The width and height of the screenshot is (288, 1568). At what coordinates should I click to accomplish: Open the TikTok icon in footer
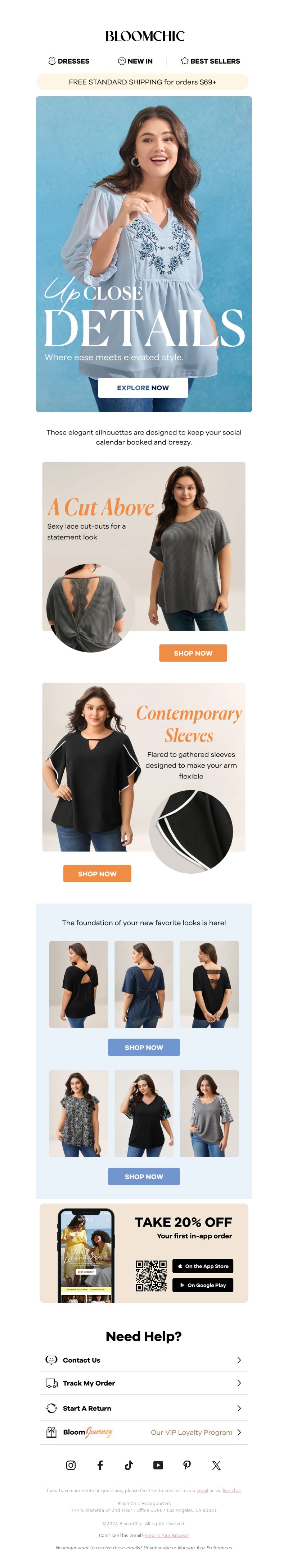(129, 1464)
